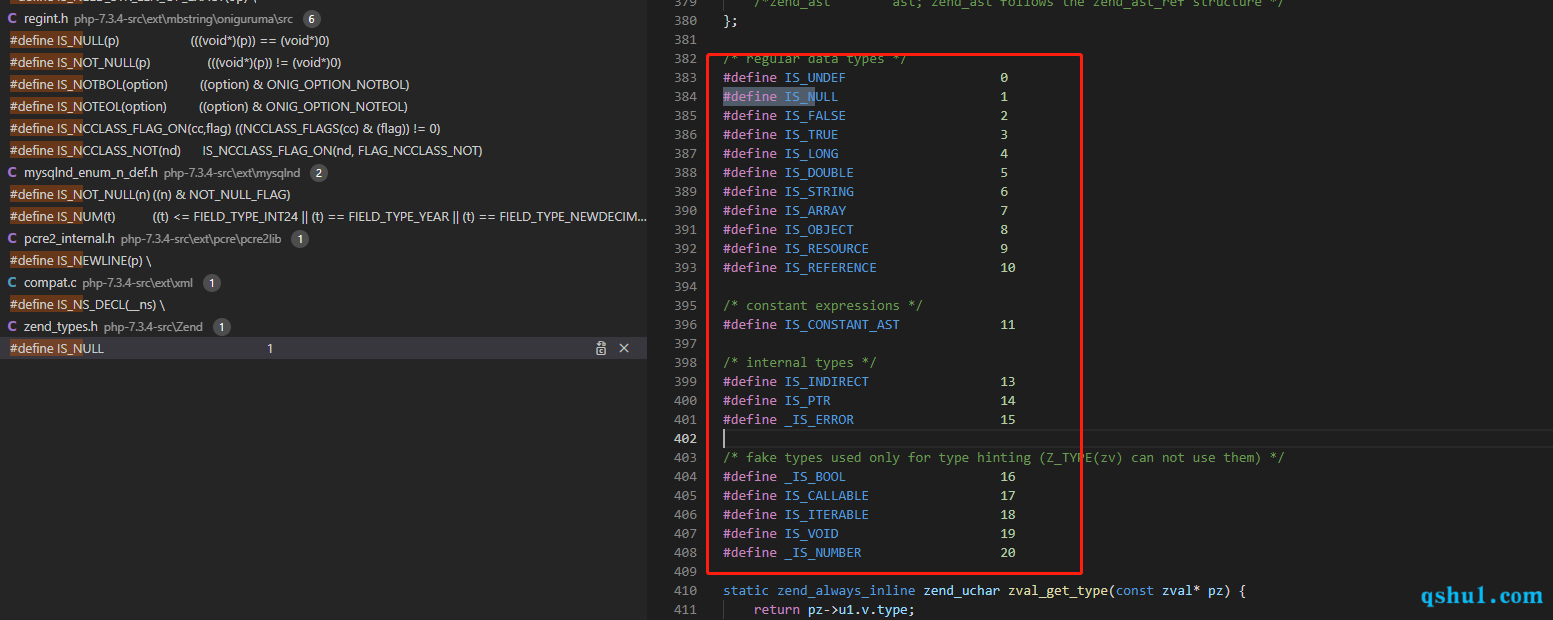1553x620 pixels.
Task: Click _IS_ERROR in the editor
Action: click(x=819, y=420)
